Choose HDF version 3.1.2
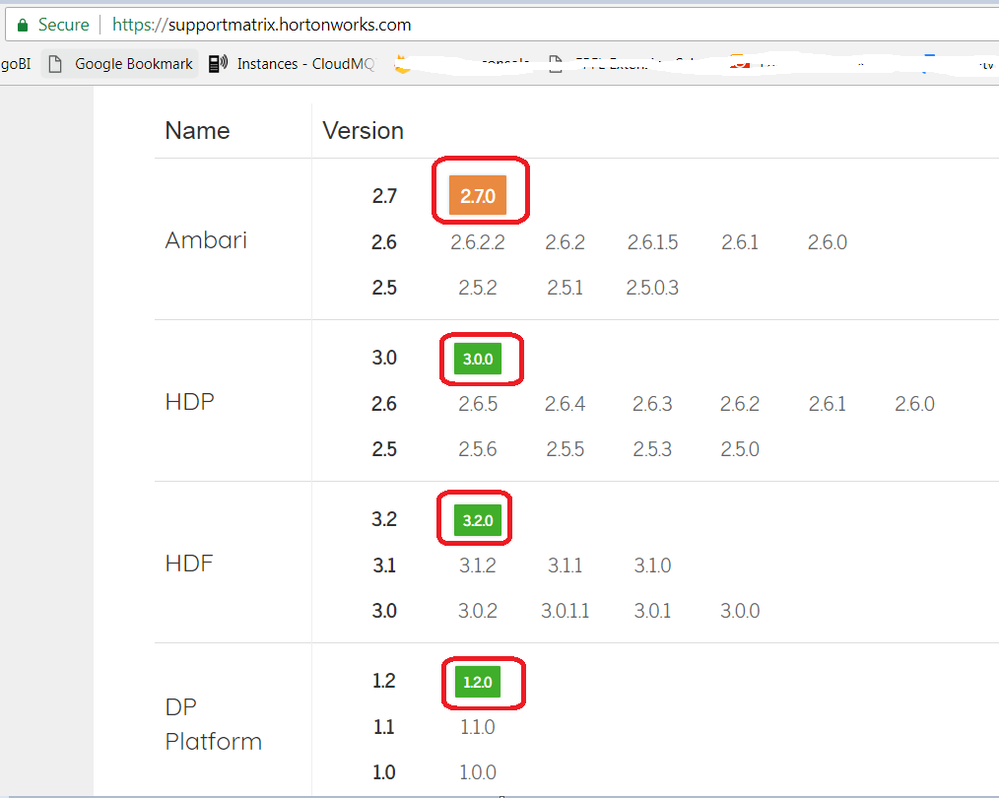The height and width of the screenshot is (798, 999). coord(478,565)
